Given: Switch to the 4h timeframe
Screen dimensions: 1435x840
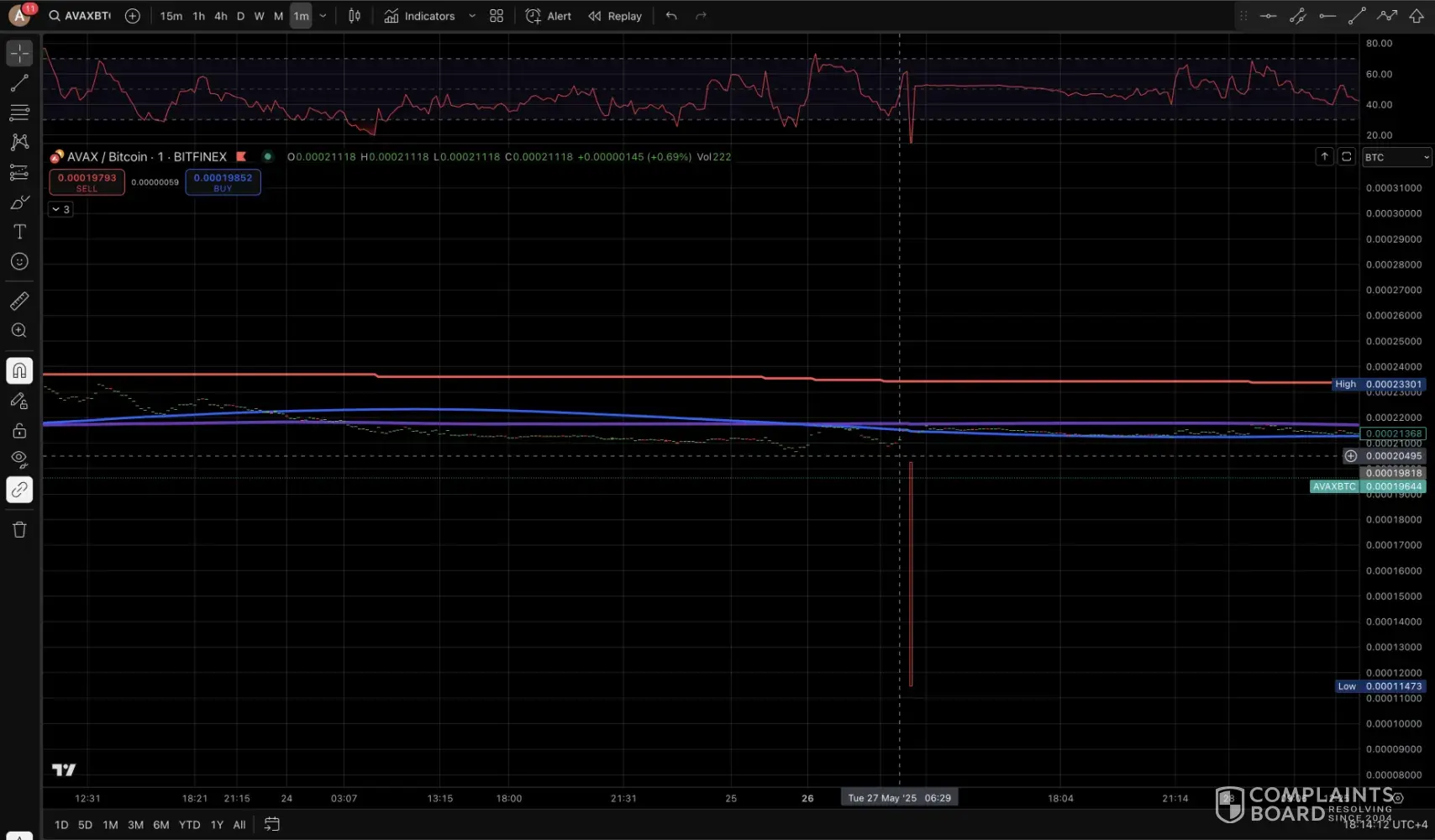Looking at the screenshot, I should 220,16.
